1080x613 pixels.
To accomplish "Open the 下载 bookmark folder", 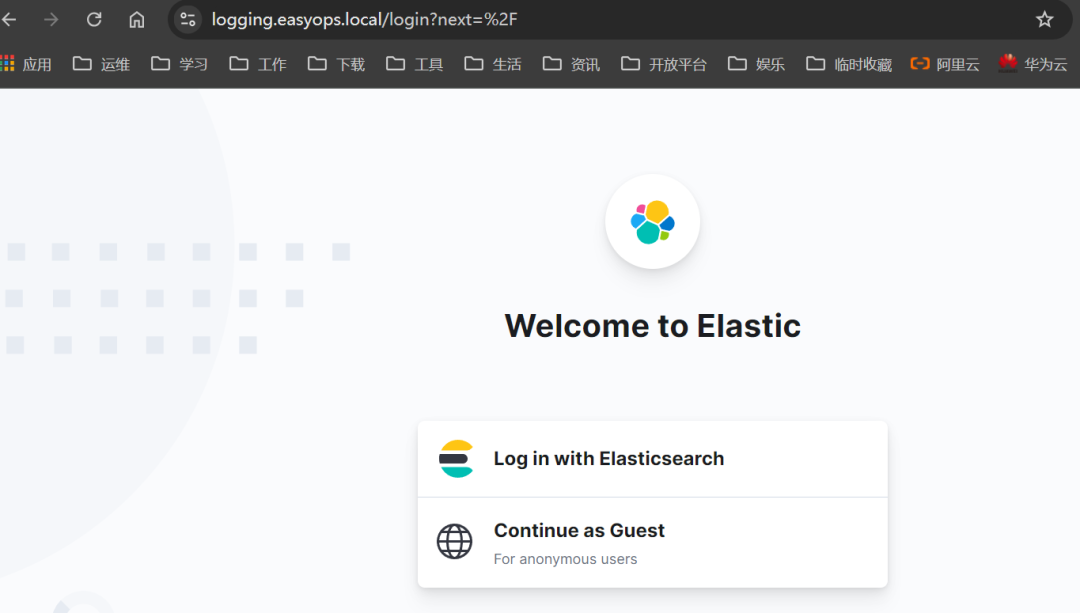I will click(x=337, y=64).
